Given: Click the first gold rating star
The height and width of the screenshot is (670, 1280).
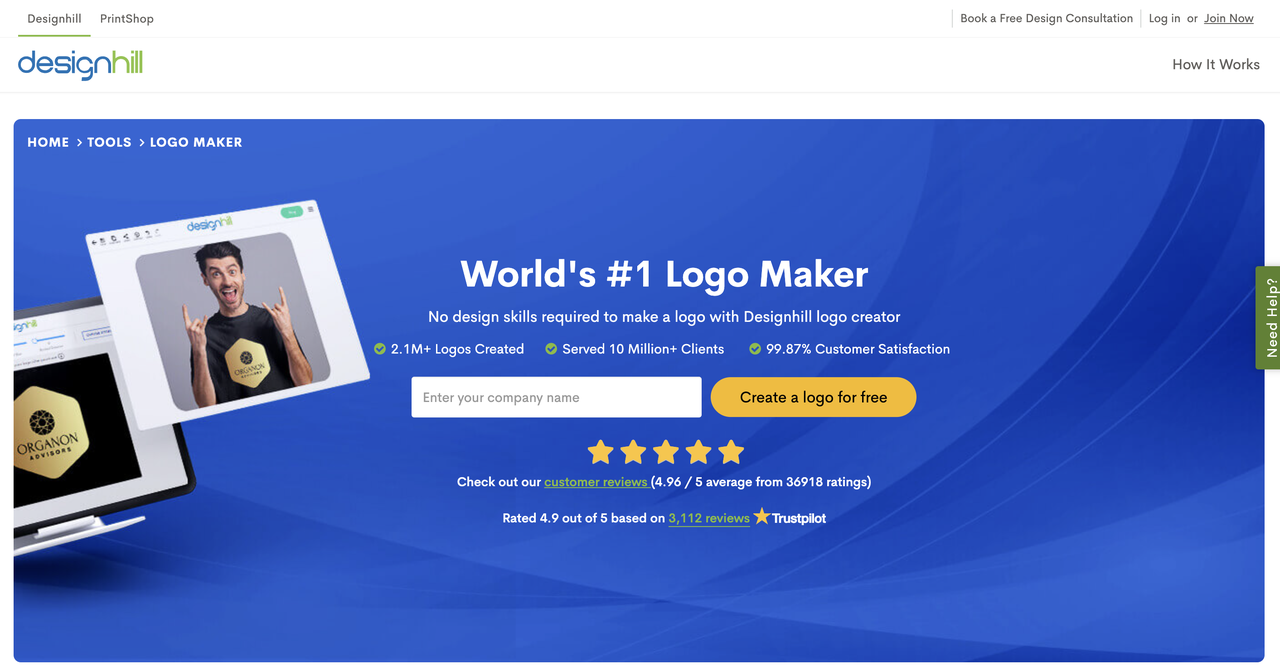Looking at the screenshot, I should [x=600, y=452].
